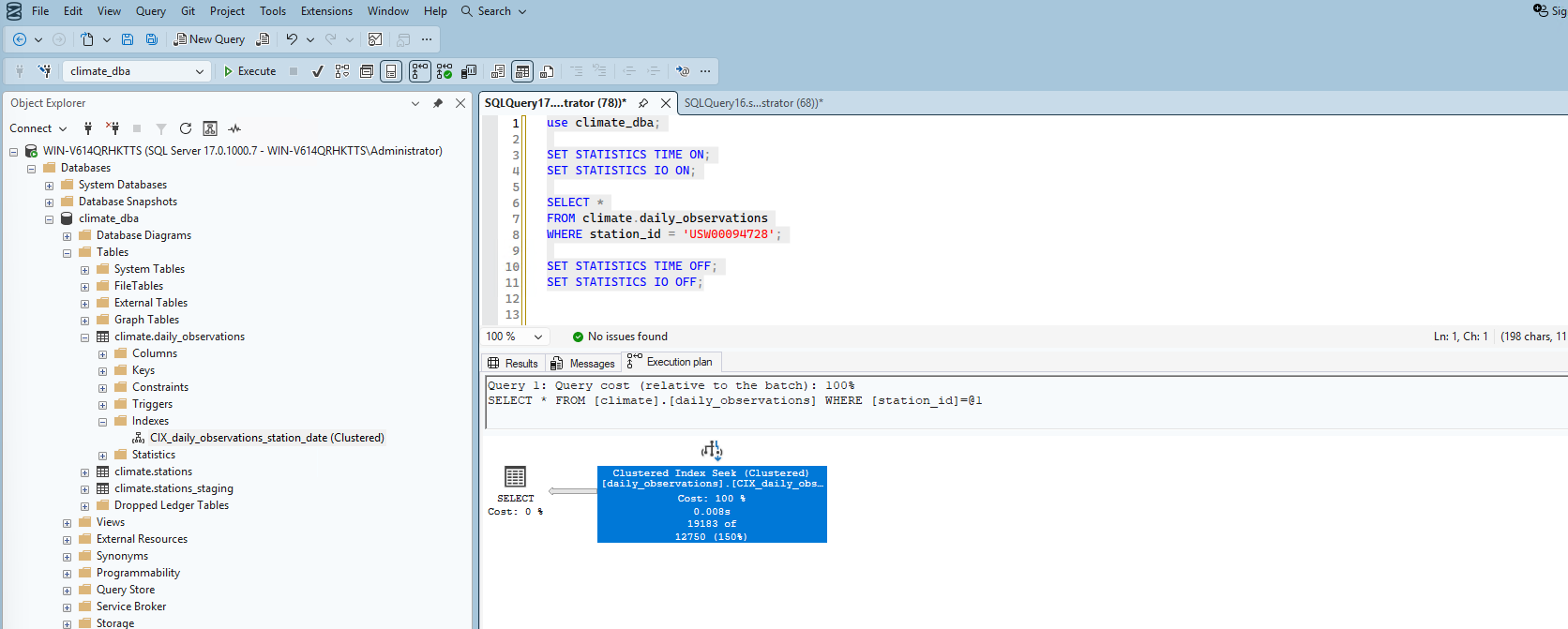Open a new query using current connection icon

point(263,39)
